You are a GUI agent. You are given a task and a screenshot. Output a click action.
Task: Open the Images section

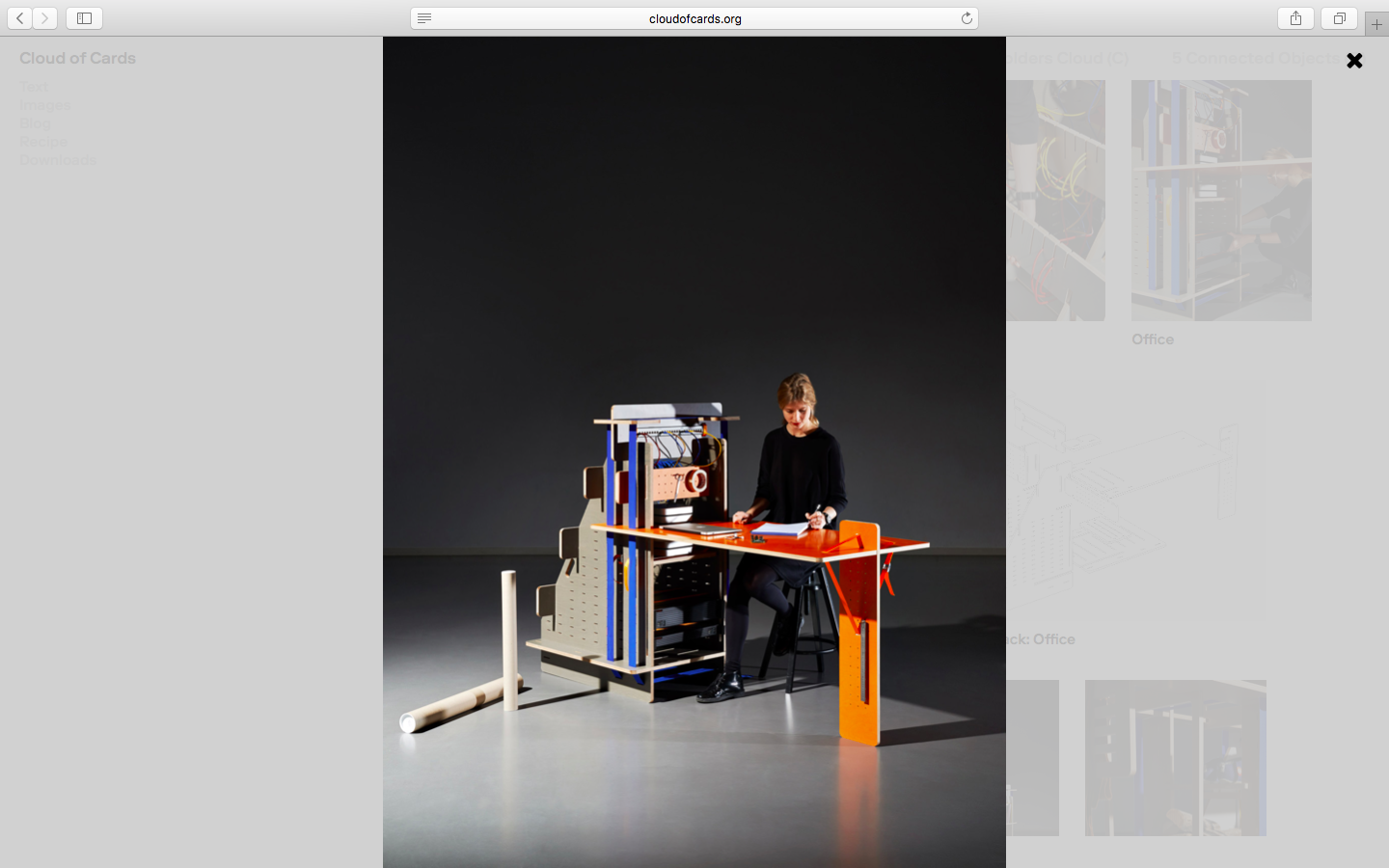coord(45,105)
